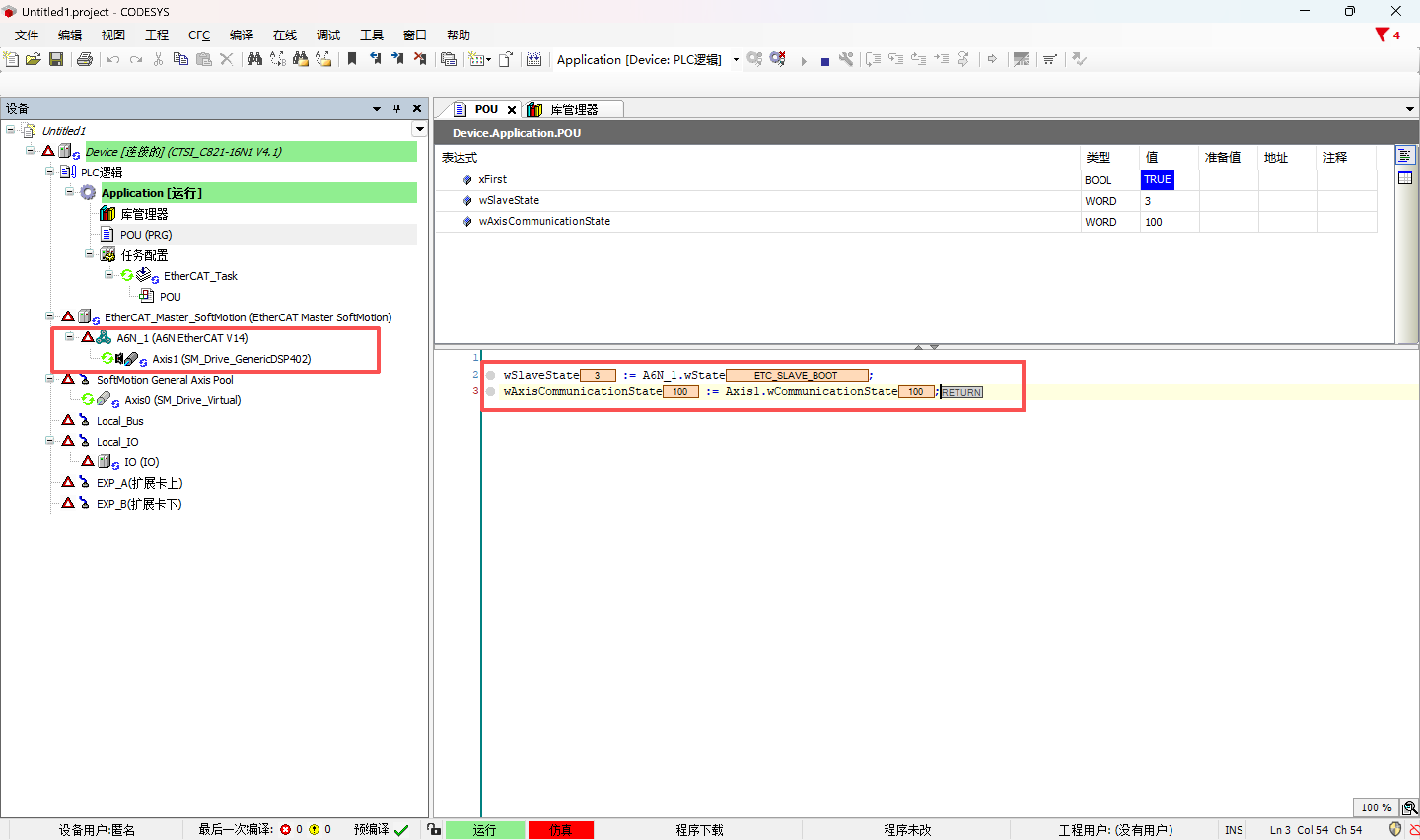1420x840 pixels.
Task: Click the 预编译 status indicator
Action: click(x=381, y=830)
